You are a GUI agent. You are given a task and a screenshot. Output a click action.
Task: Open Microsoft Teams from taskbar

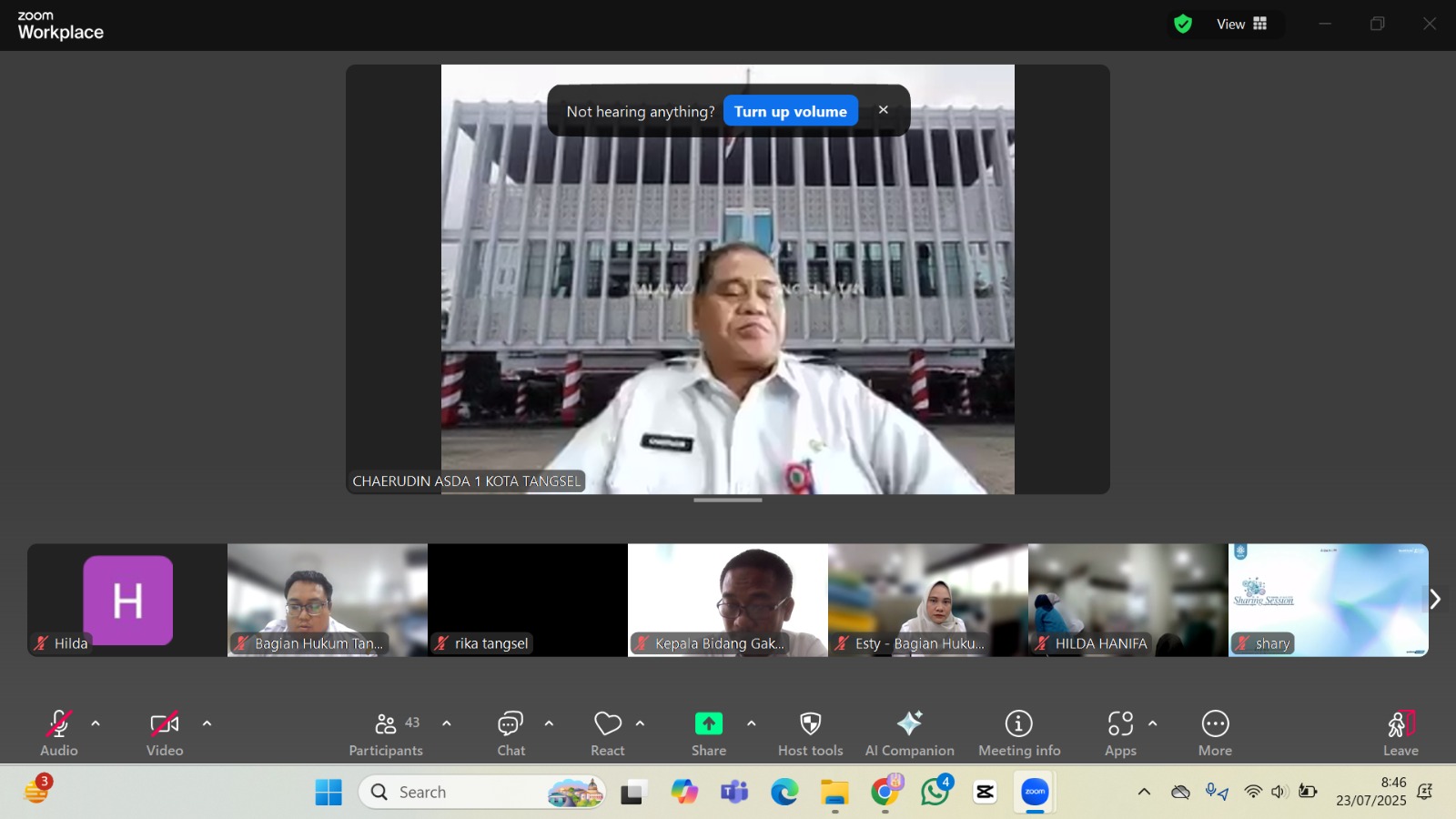click(x=733, y=793)
